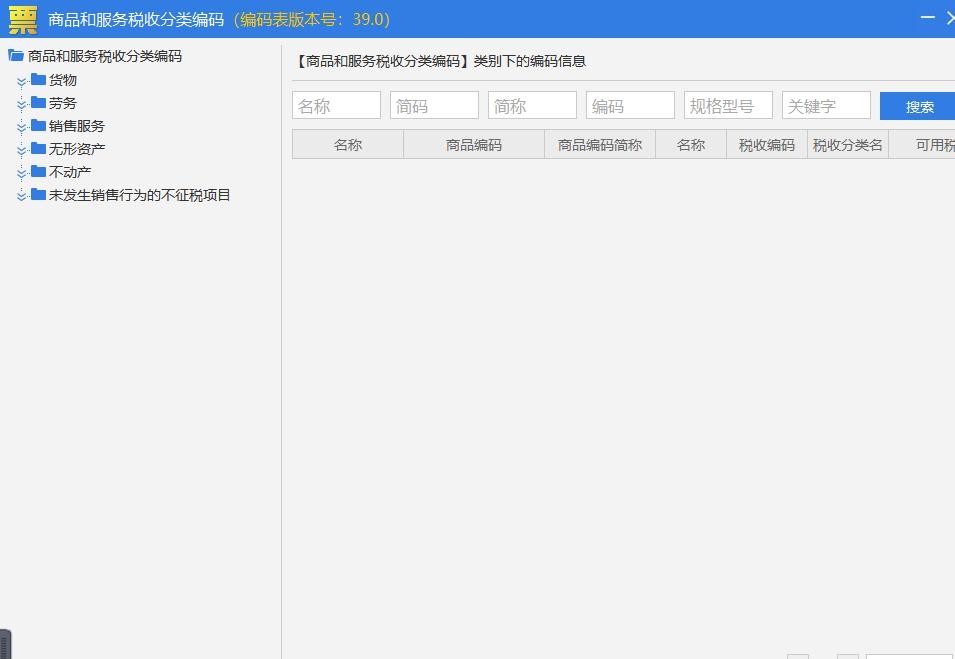Image resolution: width=955 pixels, height=659 pixels.
Task: Expand the 无形资产 category arrow
Action: (x=22, y=150)
